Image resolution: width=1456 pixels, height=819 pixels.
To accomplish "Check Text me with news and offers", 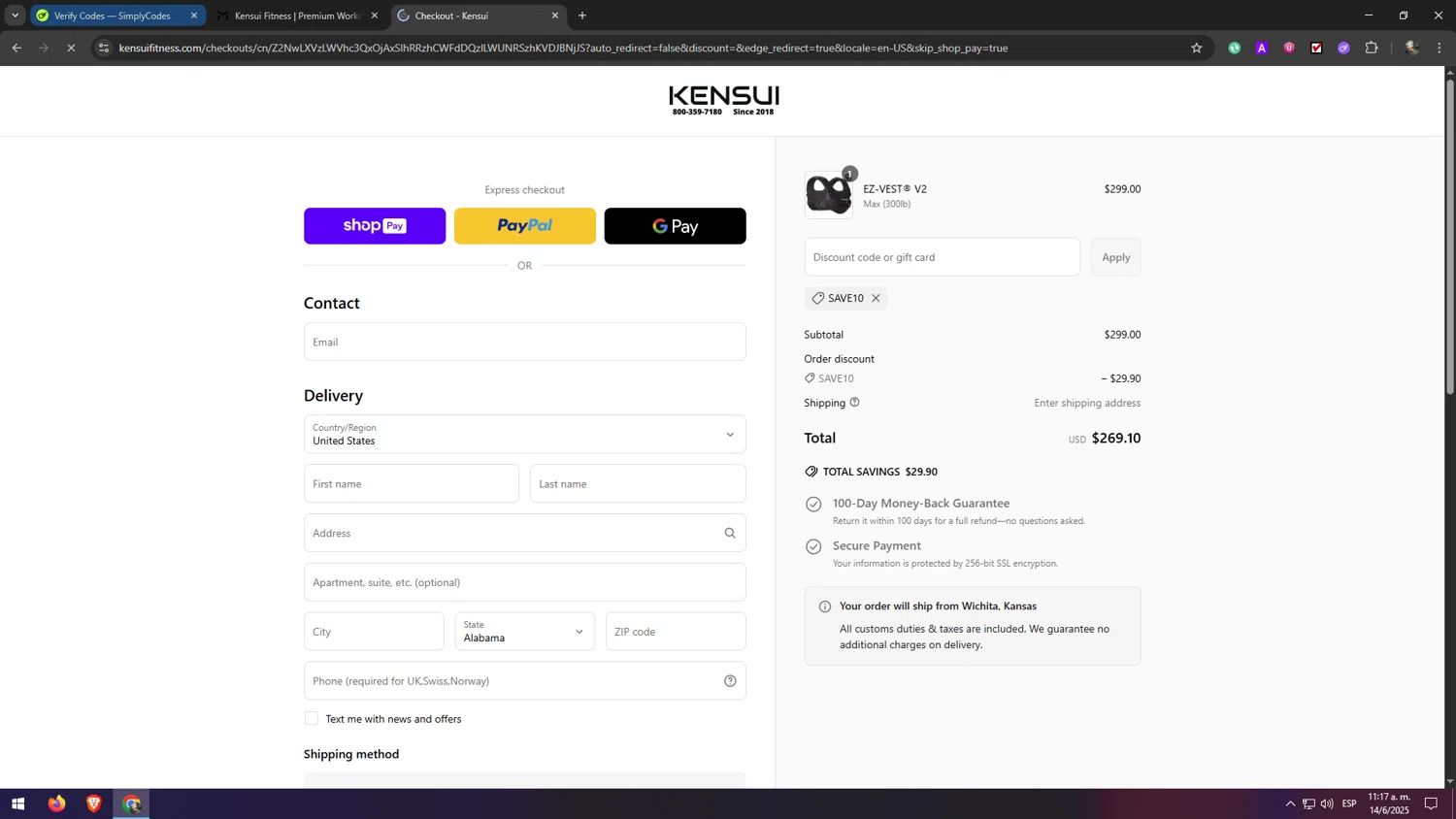I will pos(312,718).
